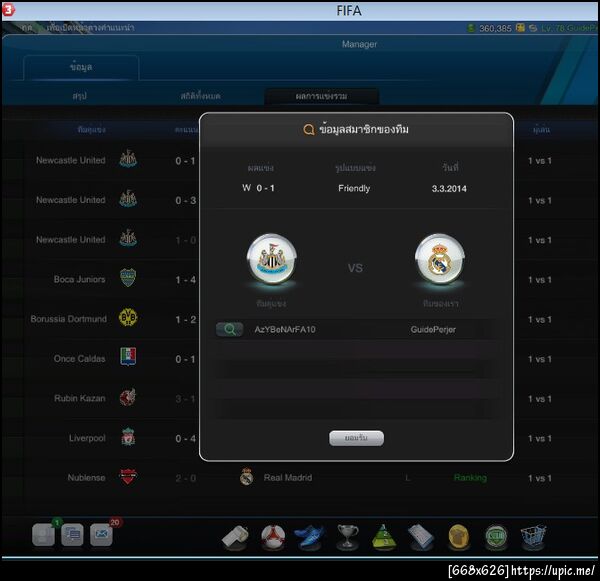The width and height of the screenshot is (600, 581).
Task: Open the trophy cup icon
Action: tap(347, 536)
